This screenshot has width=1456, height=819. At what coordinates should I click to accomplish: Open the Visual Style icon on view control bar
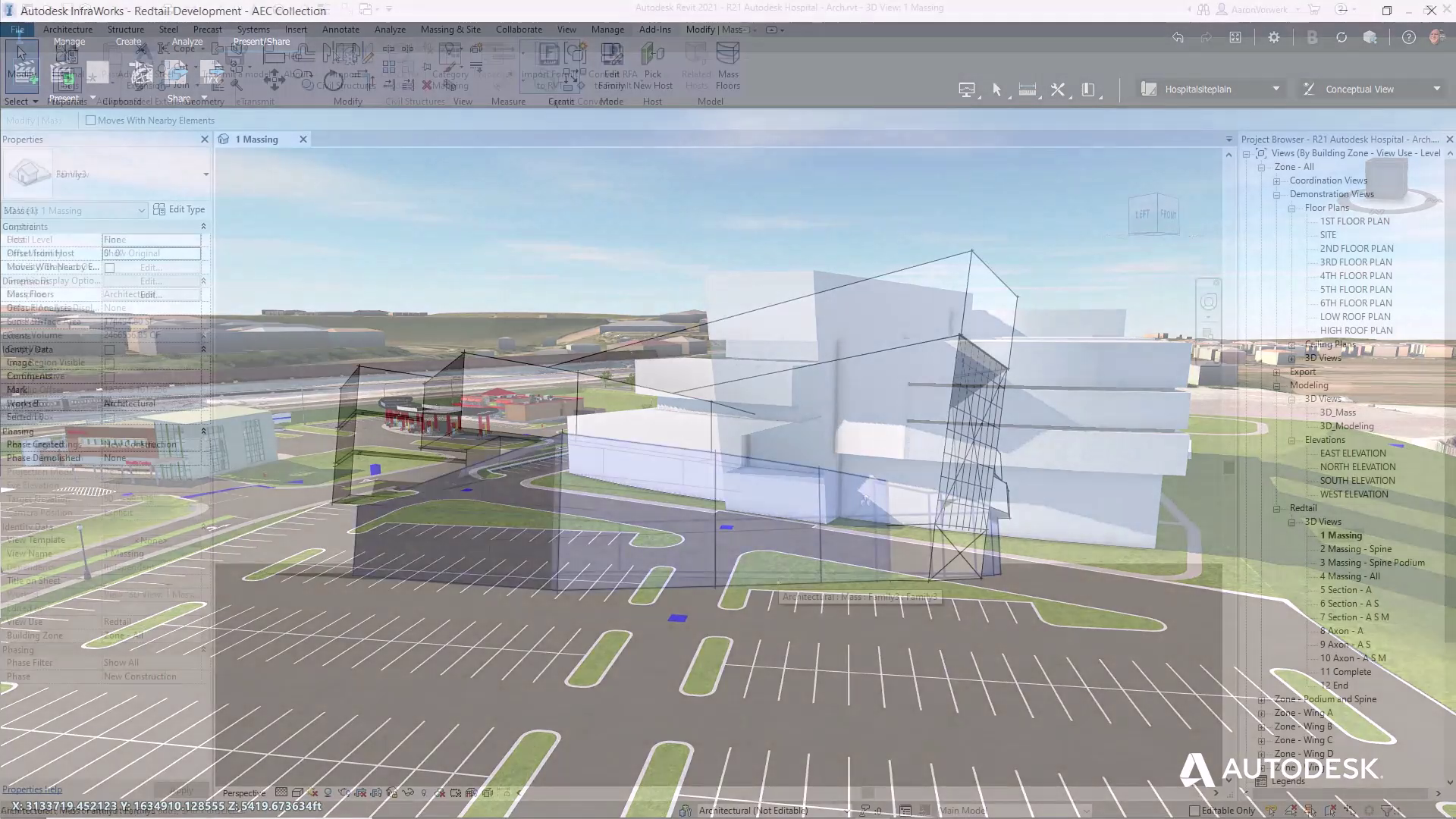tap(299, 792)
